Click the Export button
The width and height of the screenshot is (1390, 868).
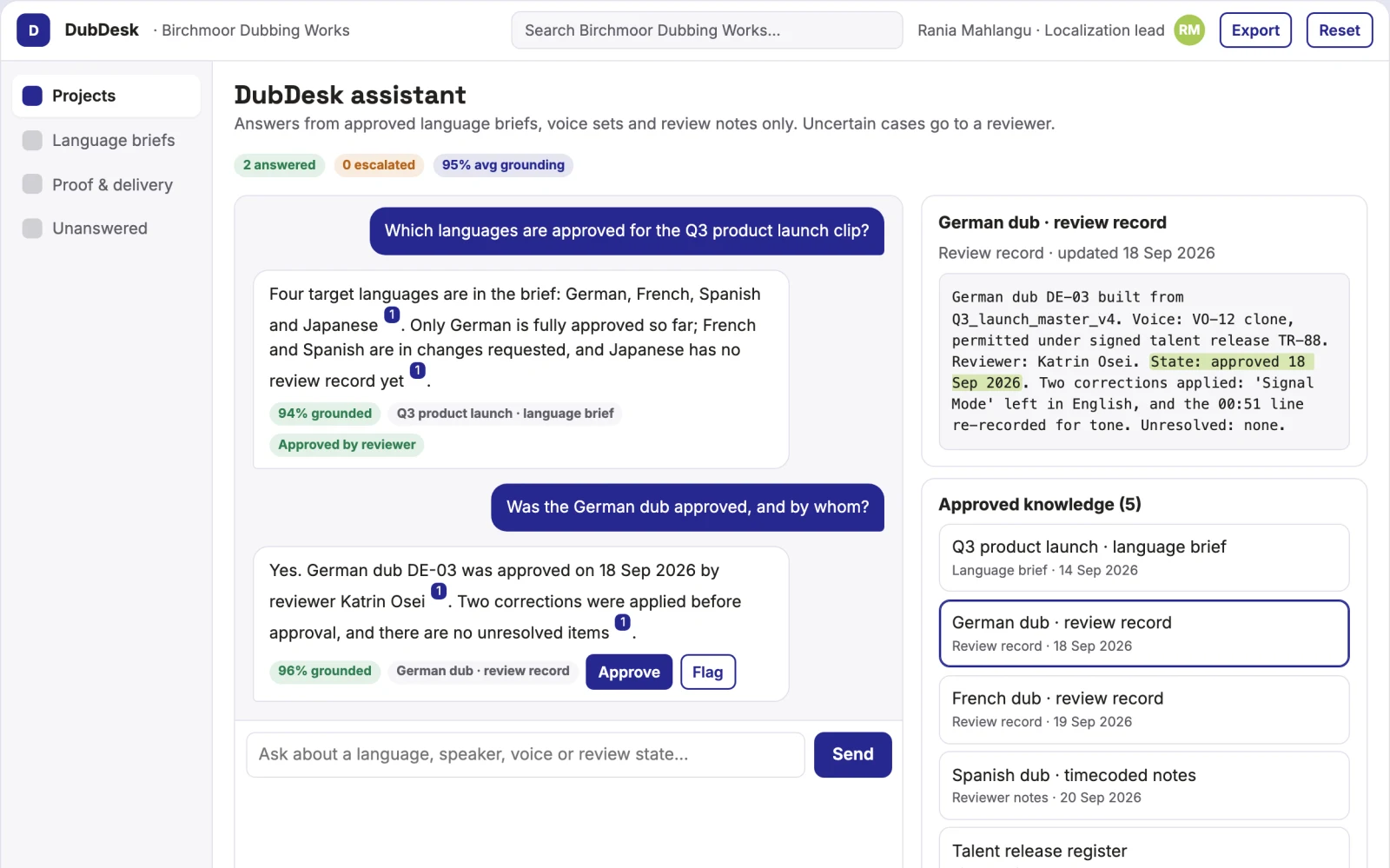1255,30
